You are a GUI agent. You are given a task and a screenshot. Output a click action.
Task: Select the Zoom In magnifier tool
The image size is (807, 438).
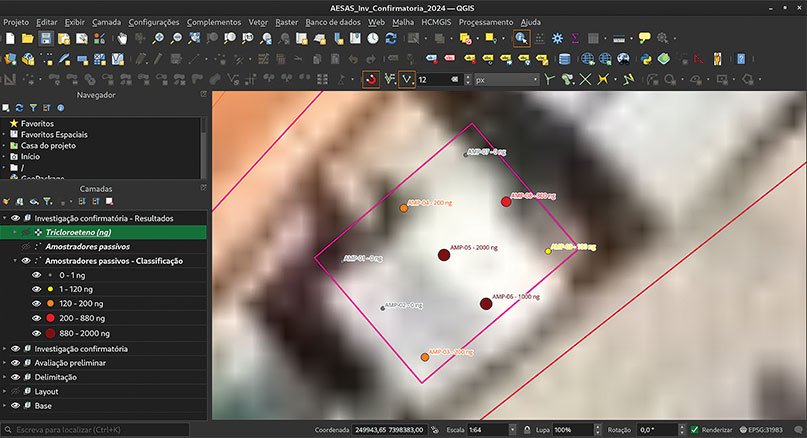click(159, 38)
